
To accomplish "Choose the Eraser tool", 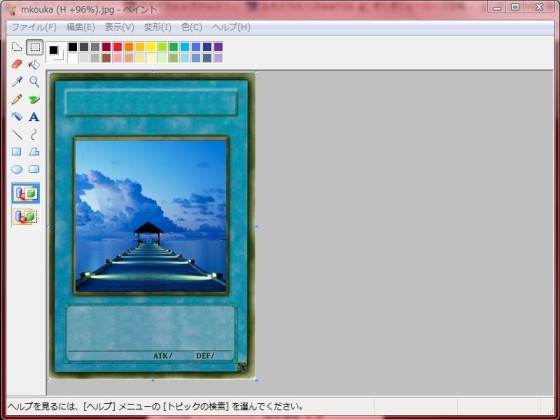I will pos(17,65).
